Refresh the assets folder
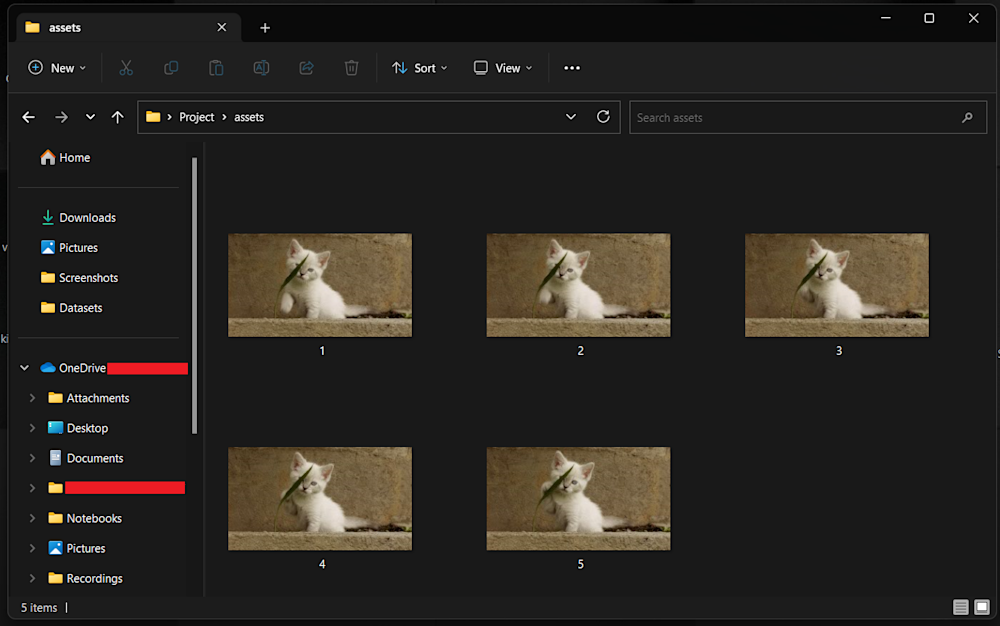The image size is (1000, 626). pyautogui.click(x=603, y=117)
